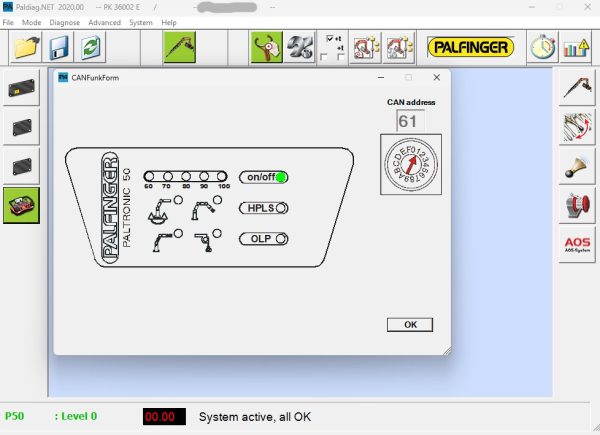Viewport: 600px width, 435px height.
Task: Click the CAN address field showing 61
Action: pos(407,121)
